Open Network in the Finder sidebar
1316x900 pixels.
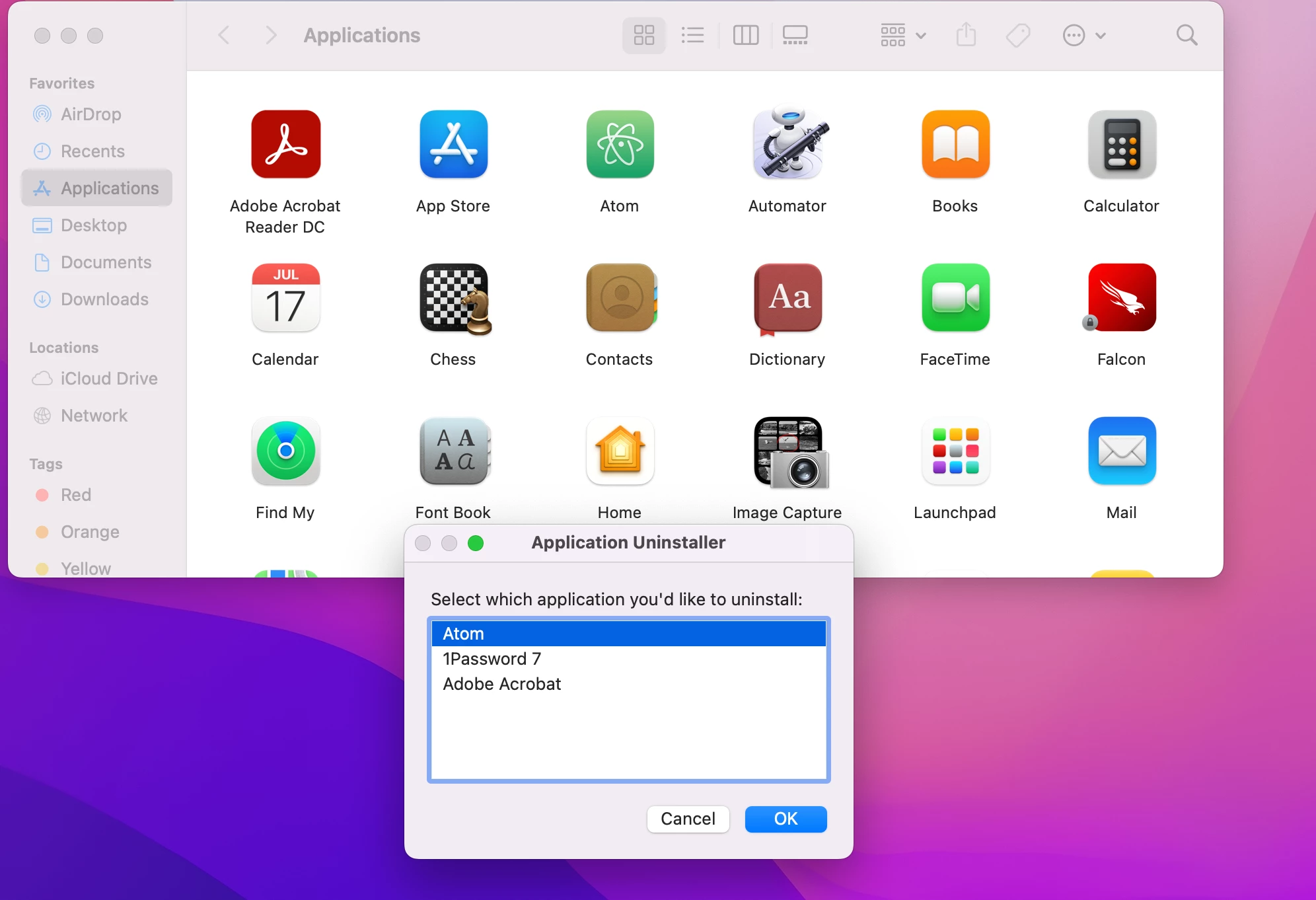(x=96, y=416)
